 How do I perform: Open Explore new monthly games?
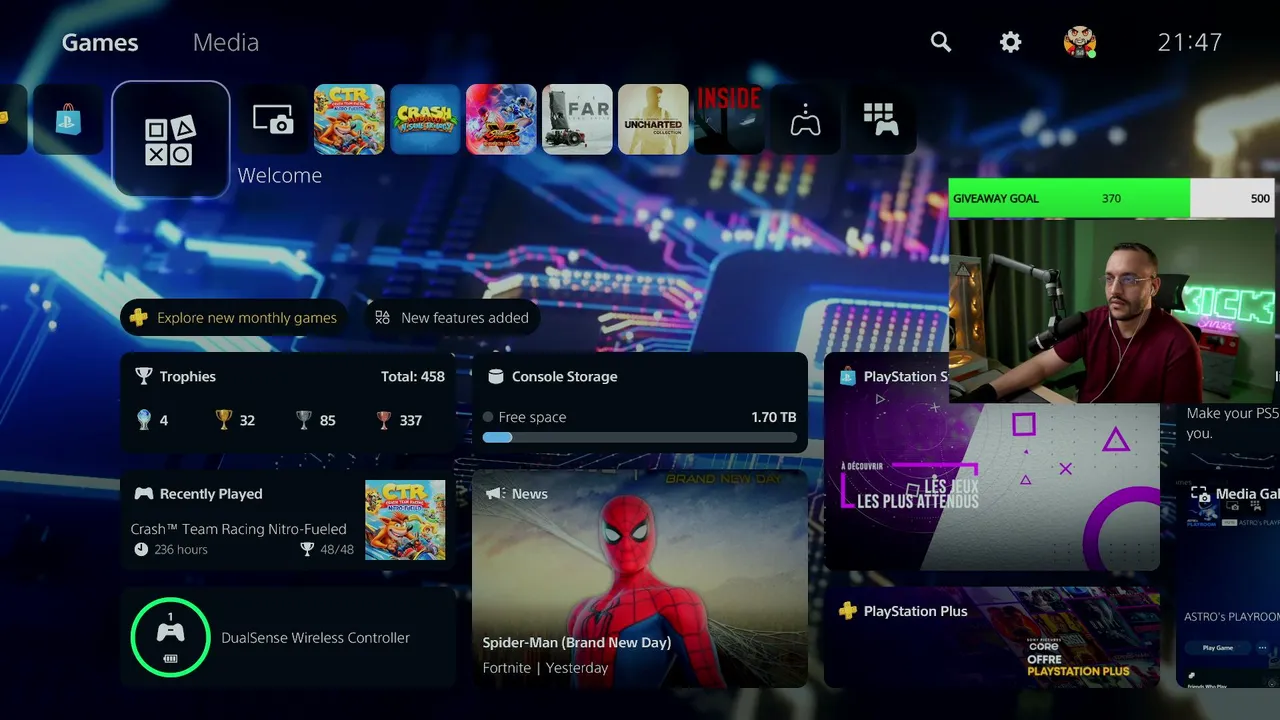[234, 318]
